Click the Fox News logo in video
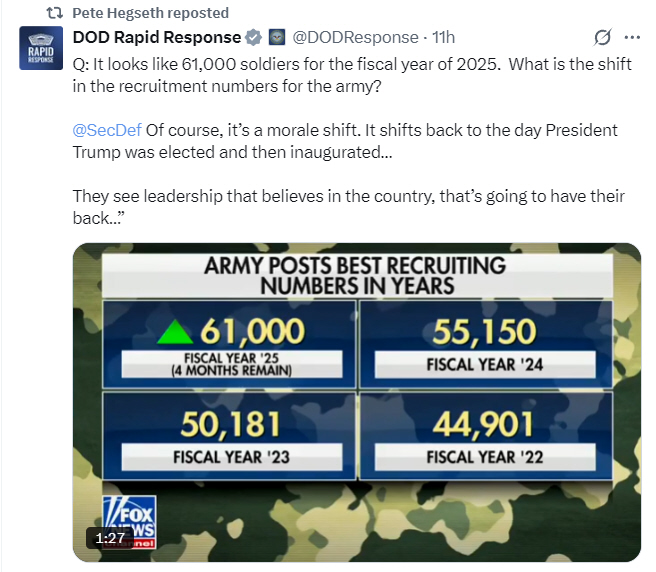The width and height of the screenshot is (656, 572). 130,522
